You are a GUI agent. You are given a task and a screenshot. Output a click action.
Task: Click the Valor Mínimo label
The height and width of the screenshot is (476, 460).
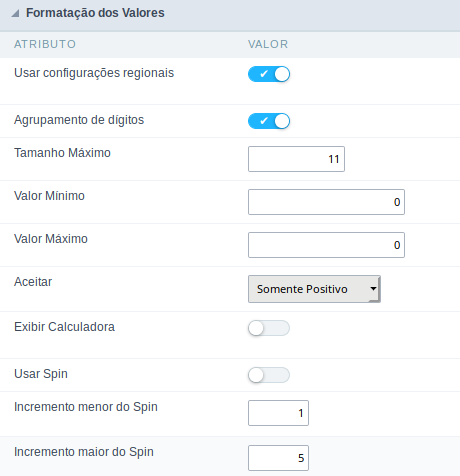pyautogui.click(x=49, y=196)
